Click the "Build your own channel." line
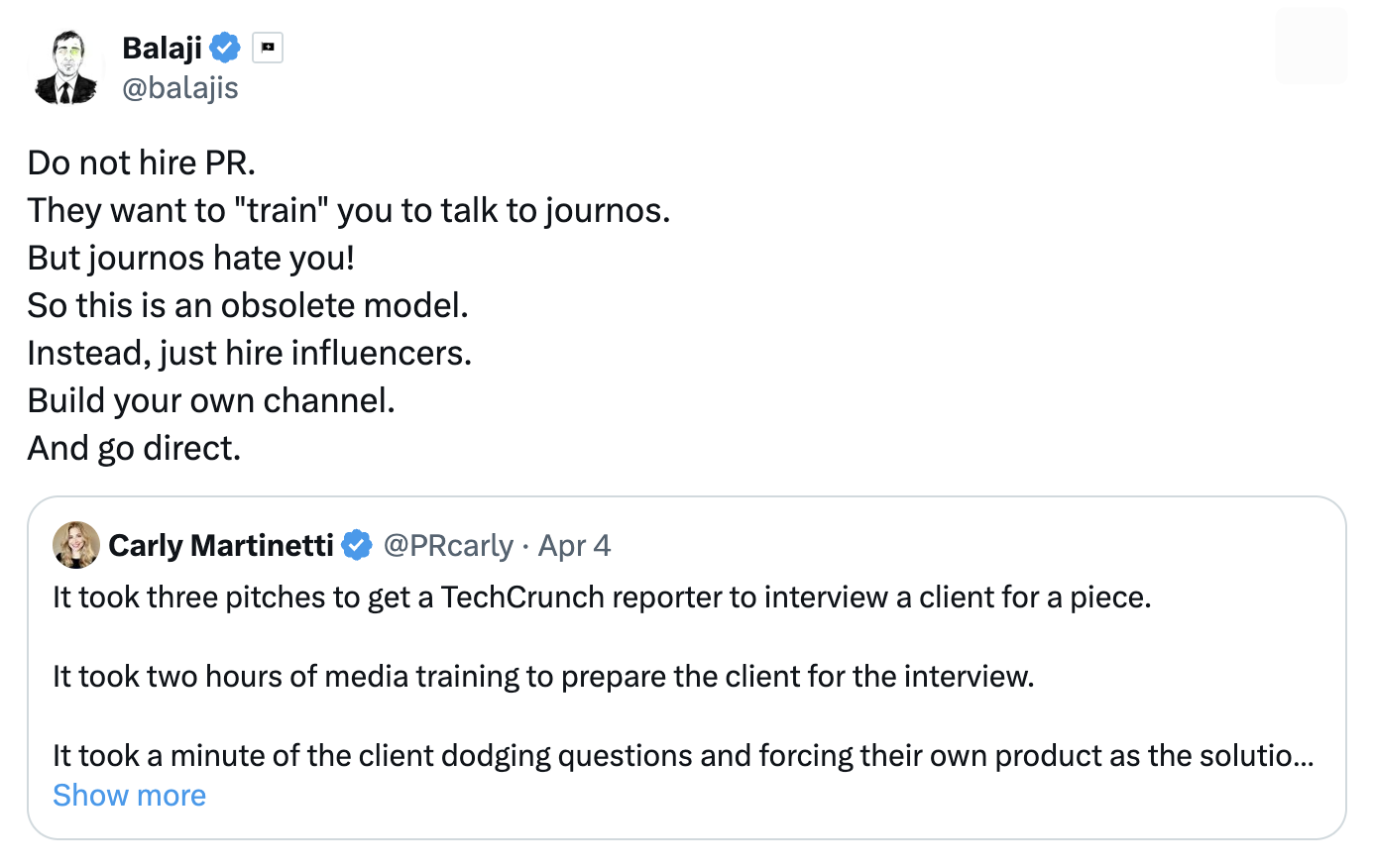 coord(211,400)
